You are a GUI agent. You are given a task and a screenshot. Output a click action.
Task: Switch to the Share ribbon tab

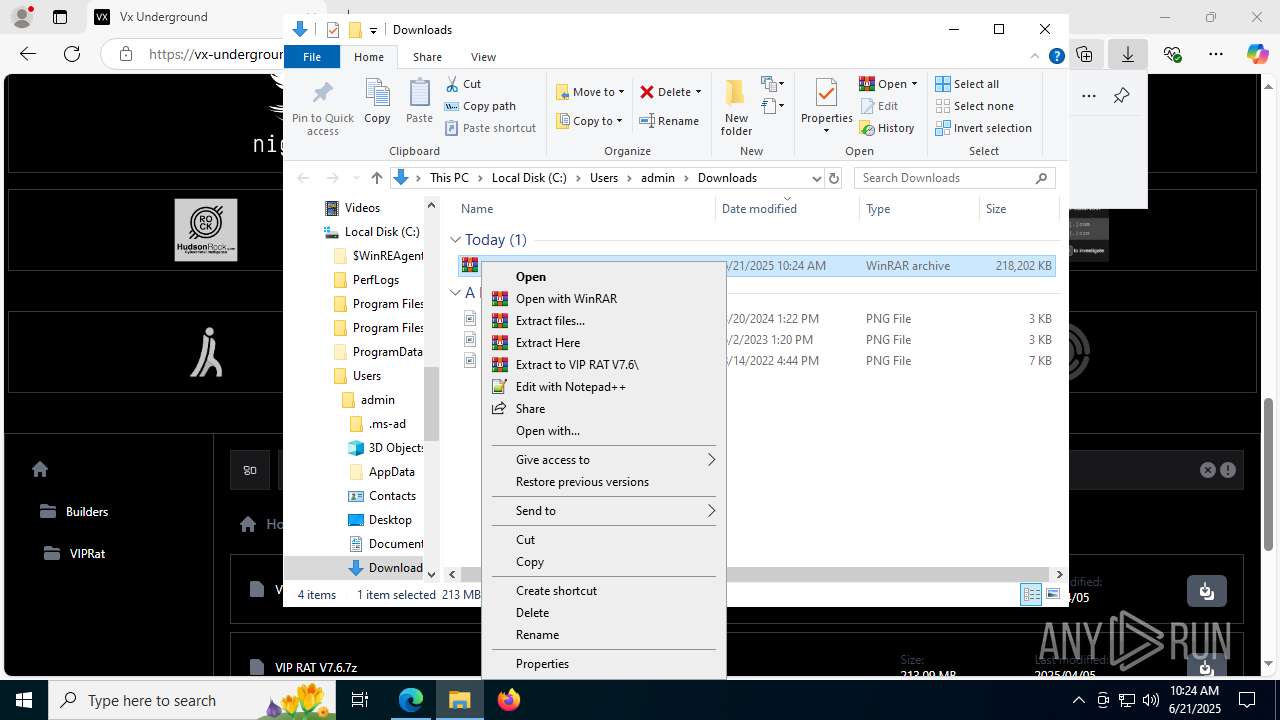[427, 57]
